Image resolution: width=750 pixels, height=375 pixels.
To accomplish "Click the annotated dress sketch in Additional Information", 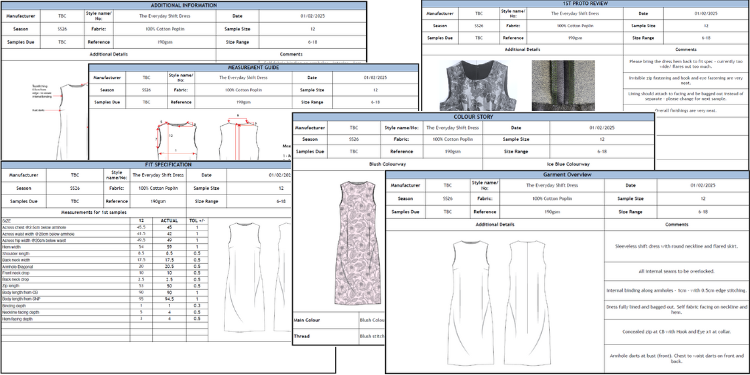I will pyautogui.click(x=72, y=121).
